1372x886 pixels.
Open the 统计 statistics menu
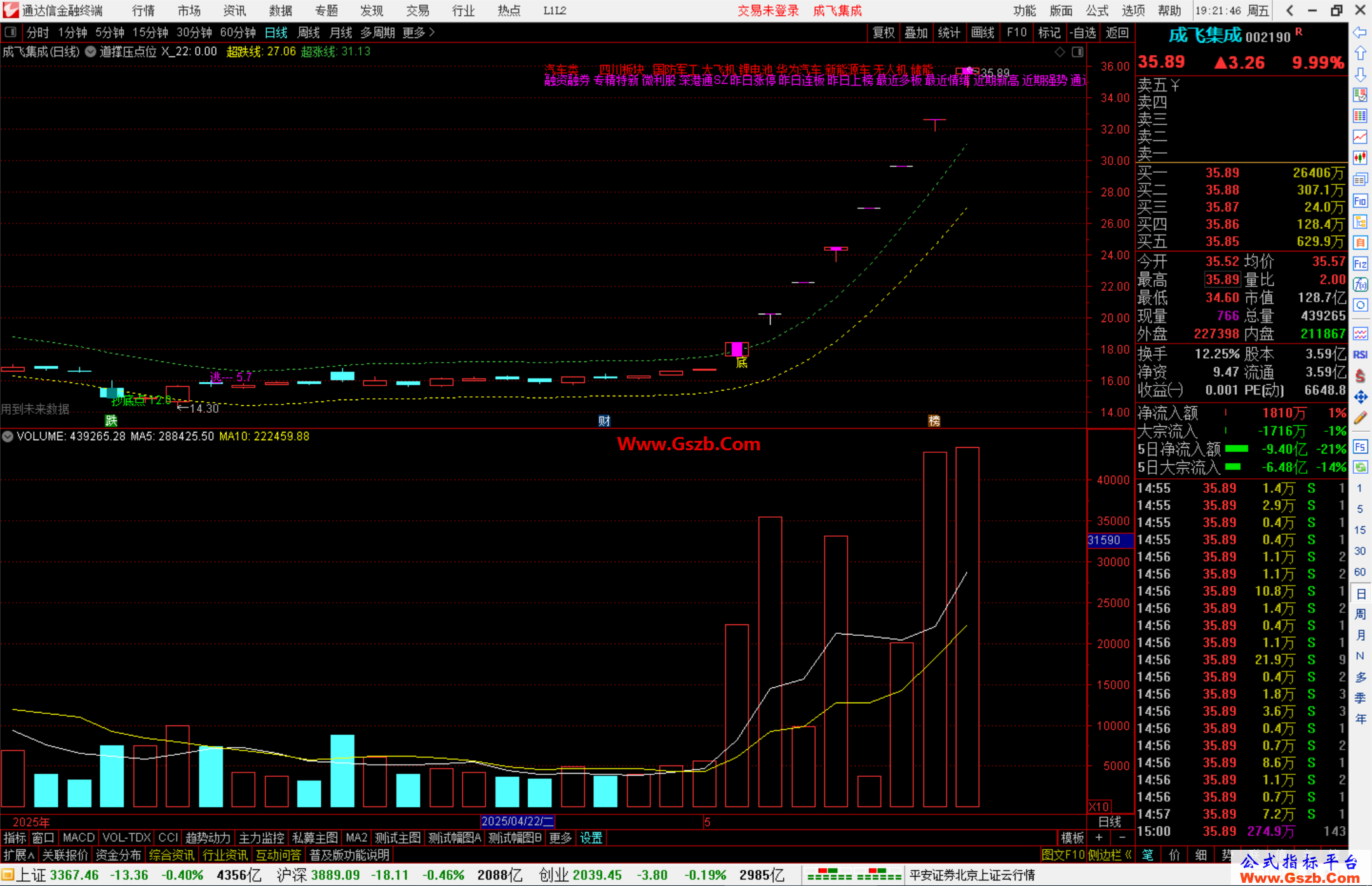[949, 32]
